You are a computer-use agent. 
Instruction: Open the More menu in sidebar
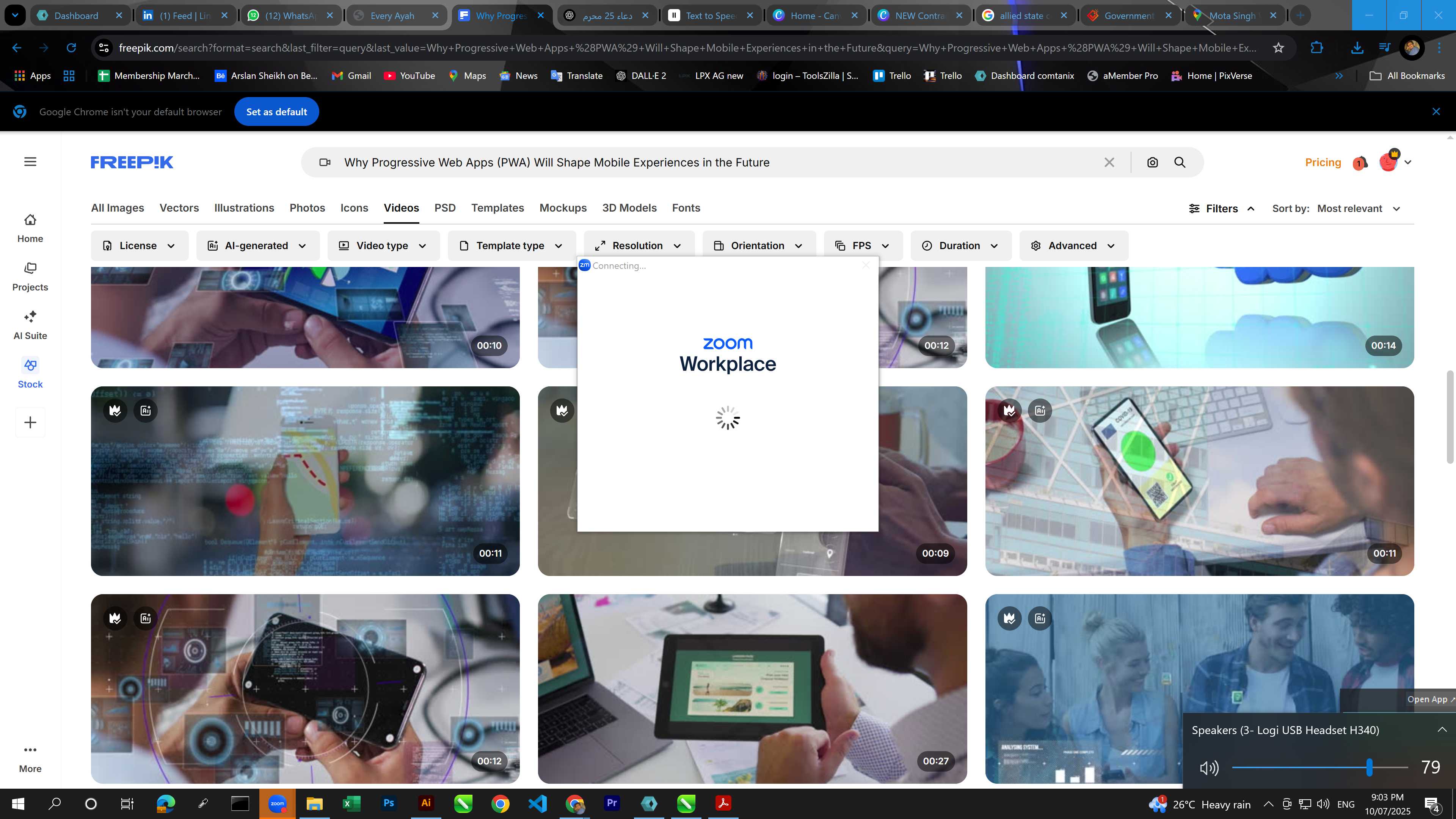(x=30, y=758)
